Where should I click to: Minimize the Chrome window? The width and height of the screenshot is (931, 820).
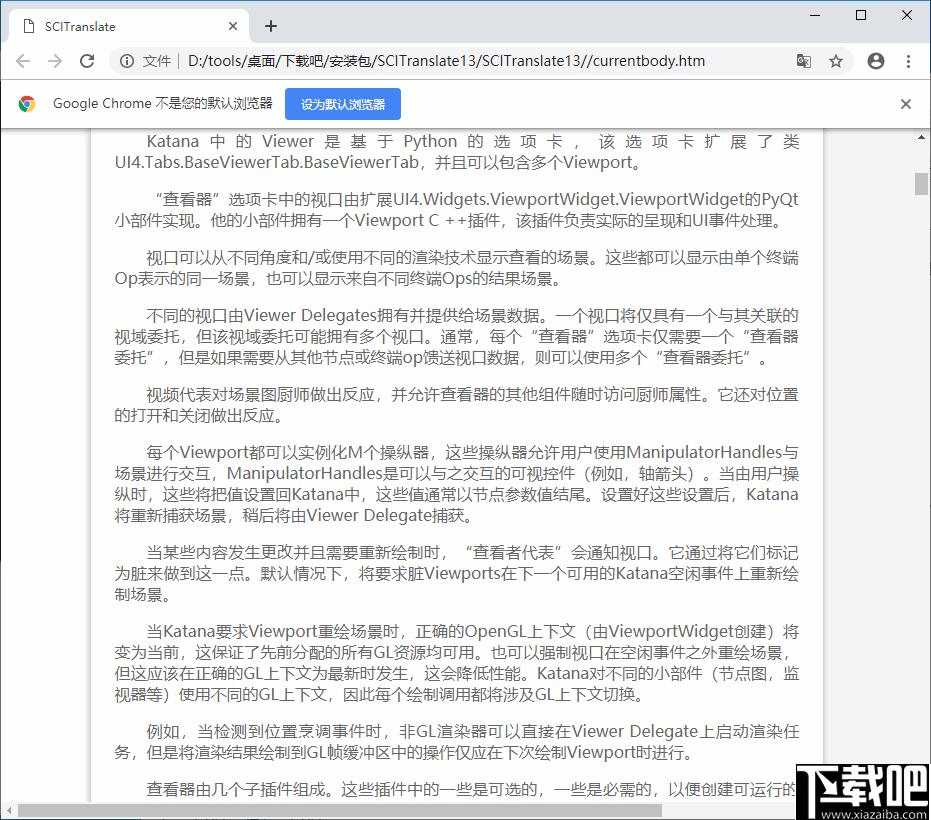point(815,15)
